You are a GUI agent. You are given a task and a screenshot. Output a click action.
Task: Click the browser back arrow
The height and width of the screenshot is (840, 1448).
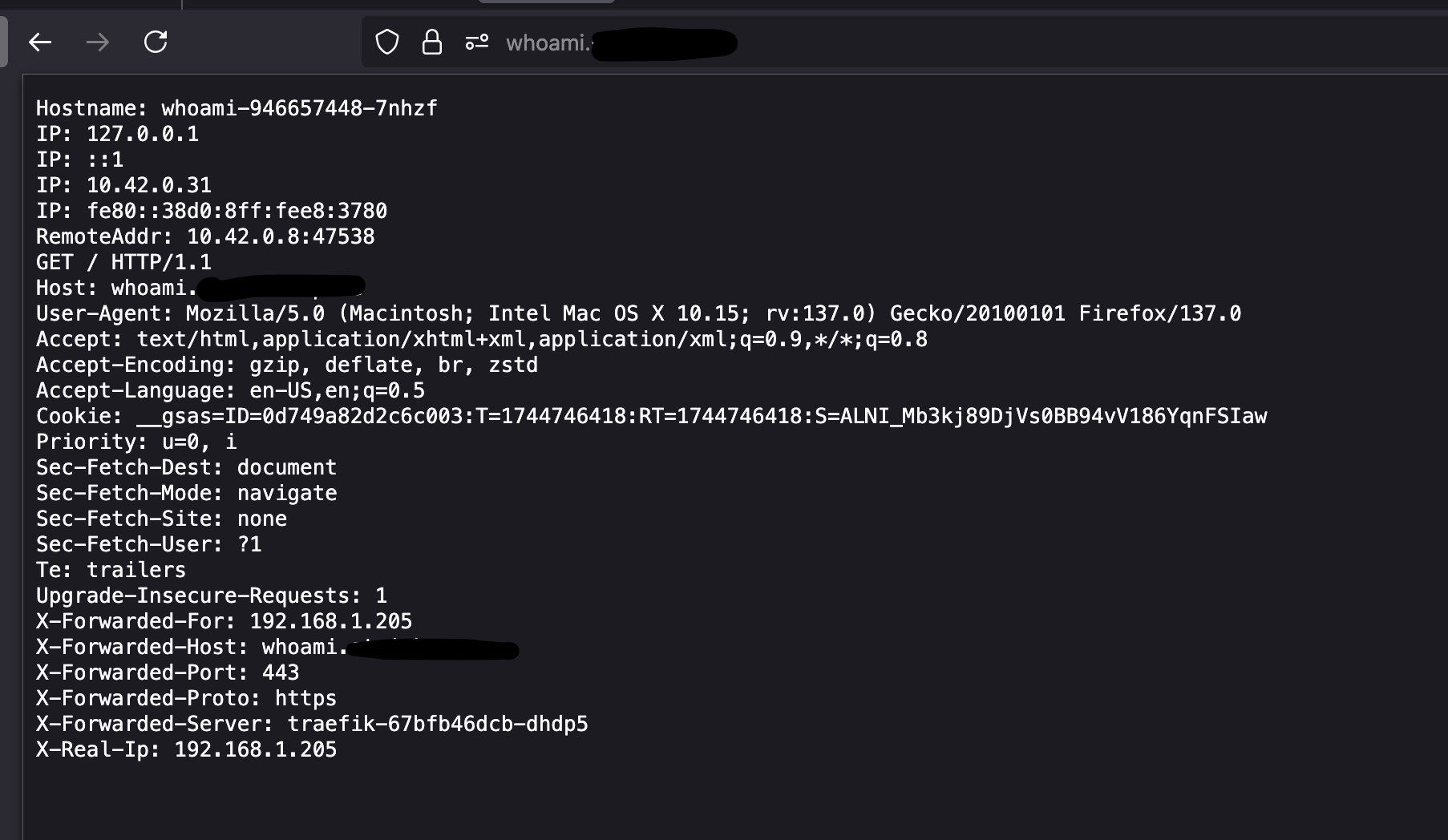(40, 42)
